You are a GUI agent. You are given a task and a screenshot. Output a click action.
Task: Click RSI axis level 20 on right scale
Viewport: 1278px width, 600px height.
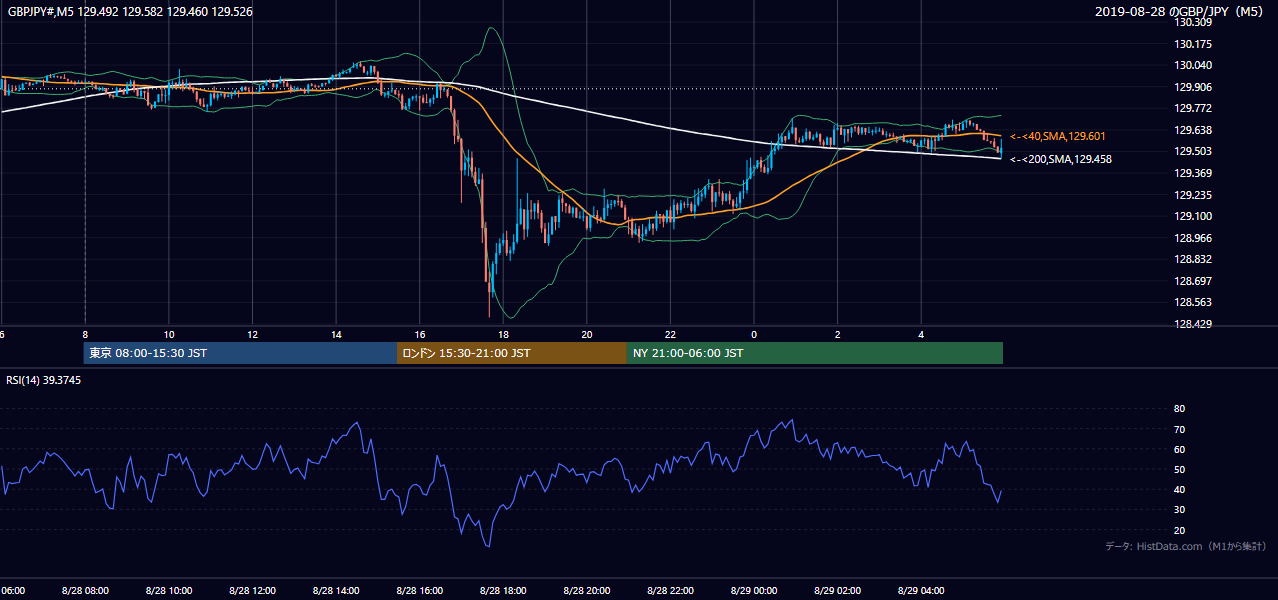pyautogui.click(x=1180, y=530)
